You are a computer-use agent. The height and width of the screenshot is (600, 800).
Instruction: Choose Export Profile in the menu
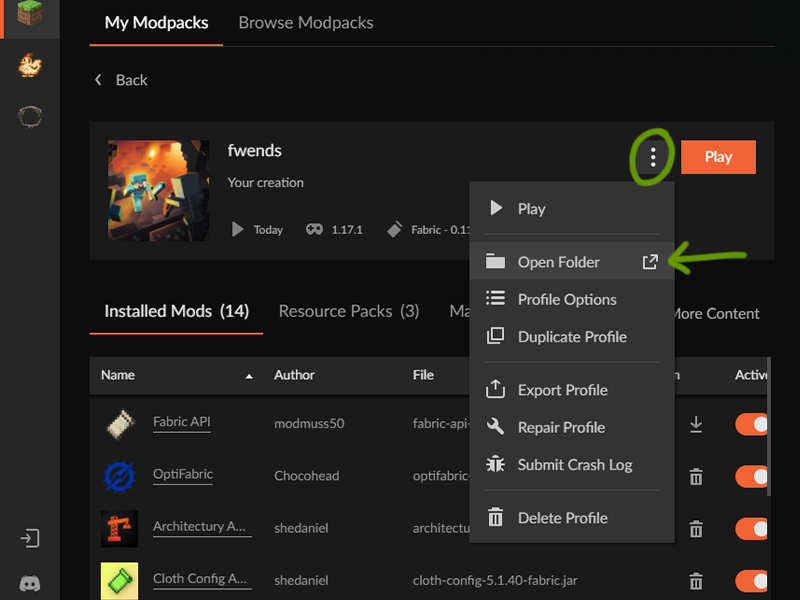[562, 390]
